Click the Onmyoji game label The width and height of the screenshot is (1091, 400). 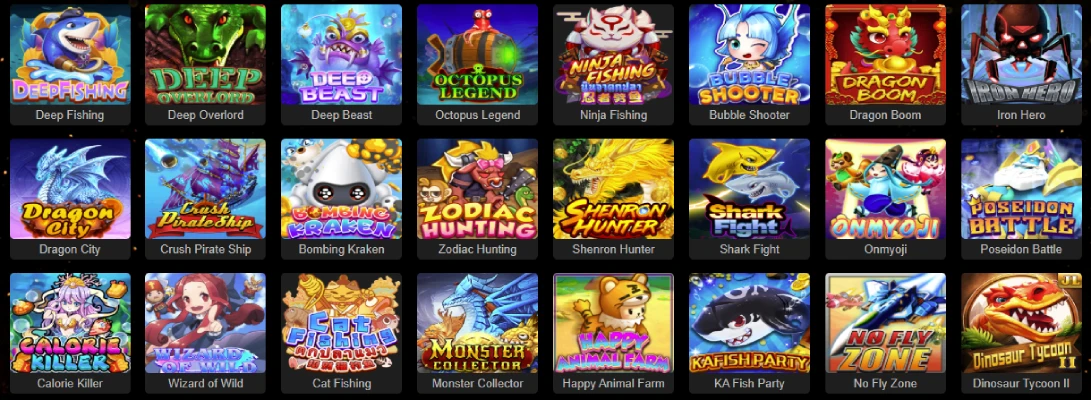tap(885, 249)
